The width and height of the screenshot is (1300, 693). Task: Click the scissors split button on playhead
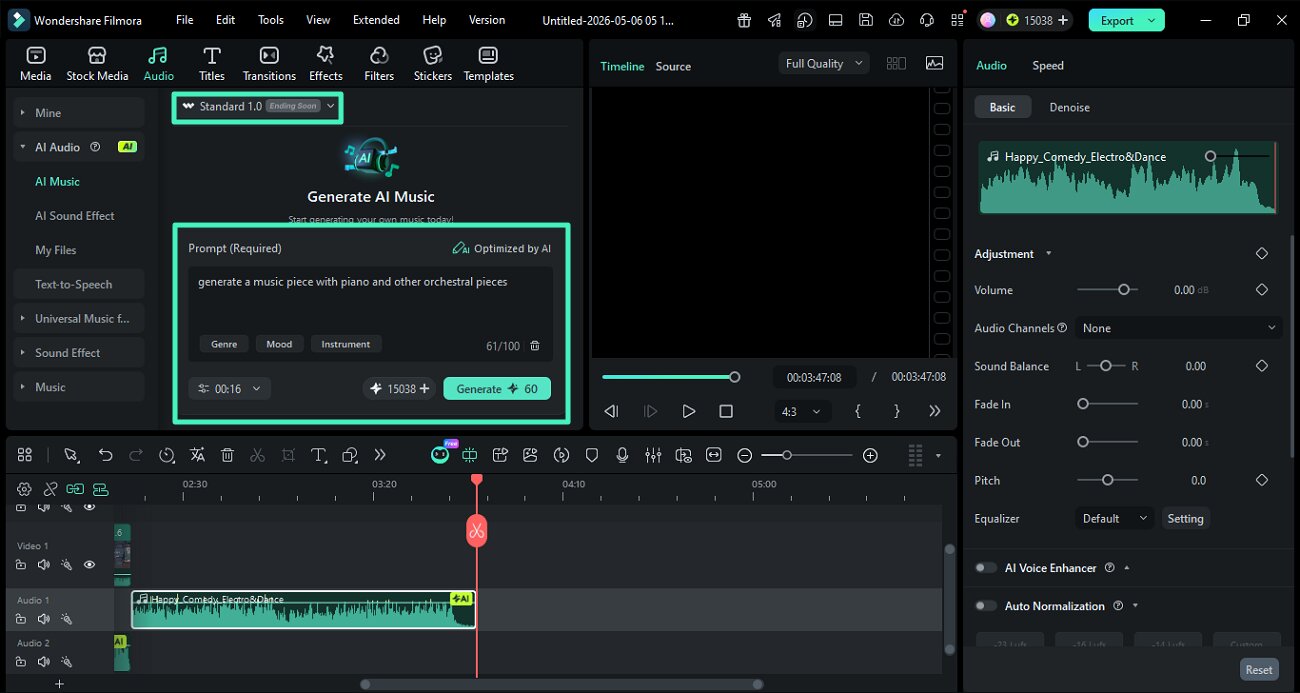tap(476, 530)
